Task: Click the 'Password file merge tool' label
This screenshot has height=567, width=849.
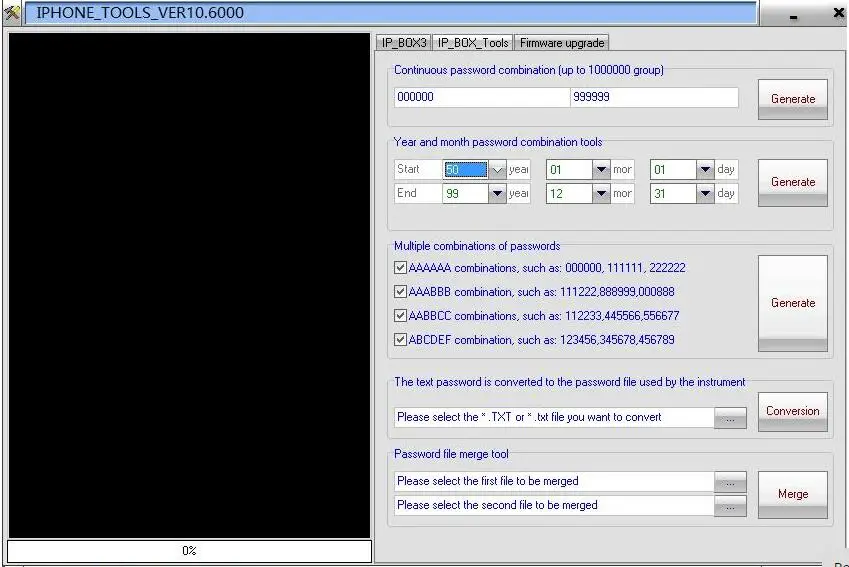Action: (451, 454)
